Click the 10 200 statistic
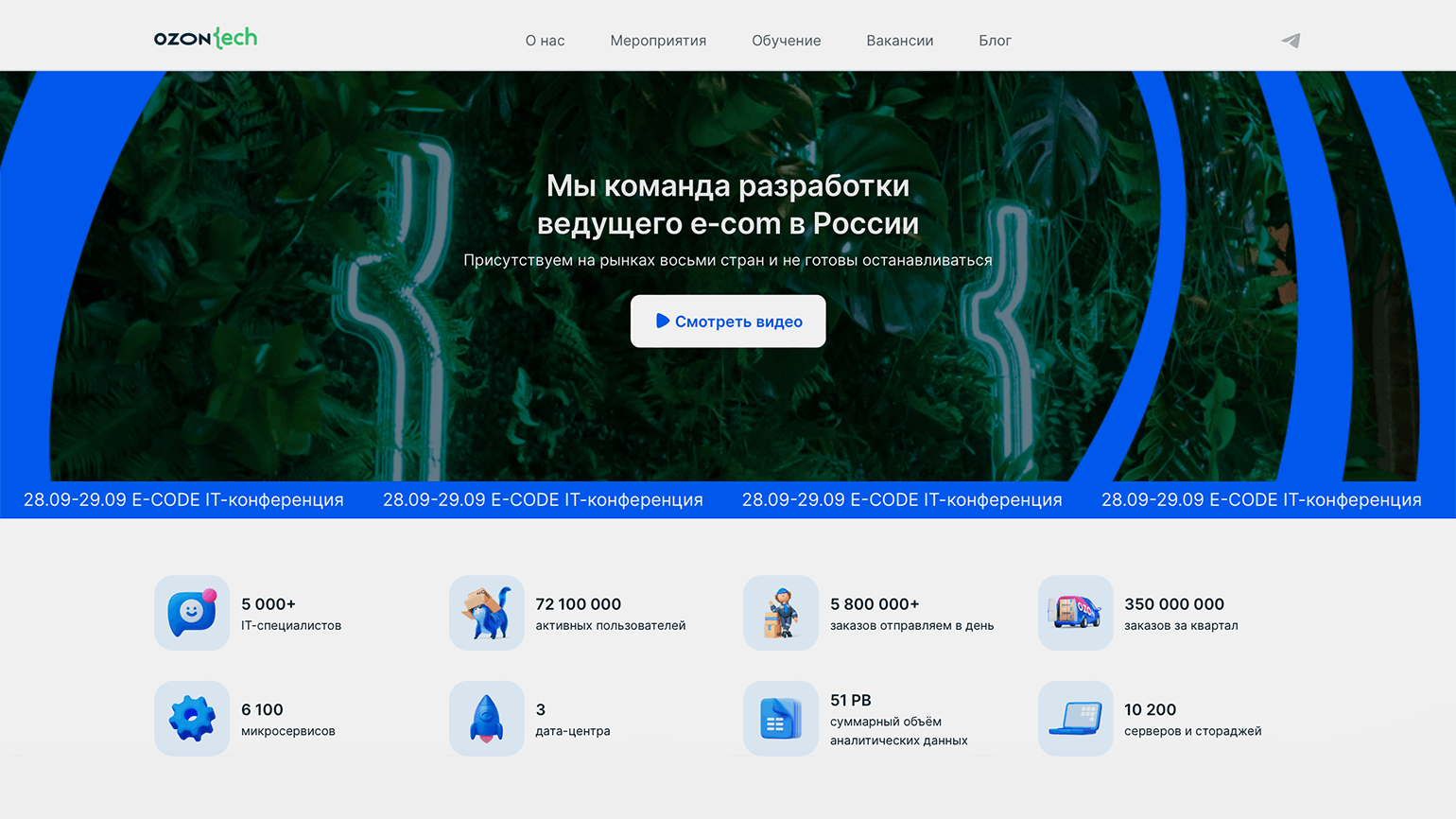 (x=1151, y=709)
